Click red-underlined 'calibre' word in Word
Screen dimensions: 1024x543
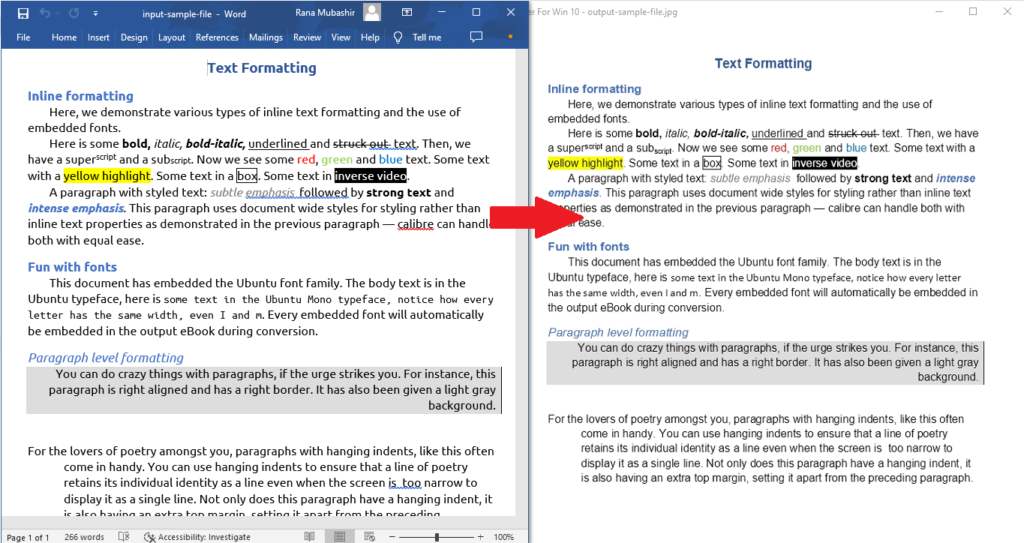(415, 224)
